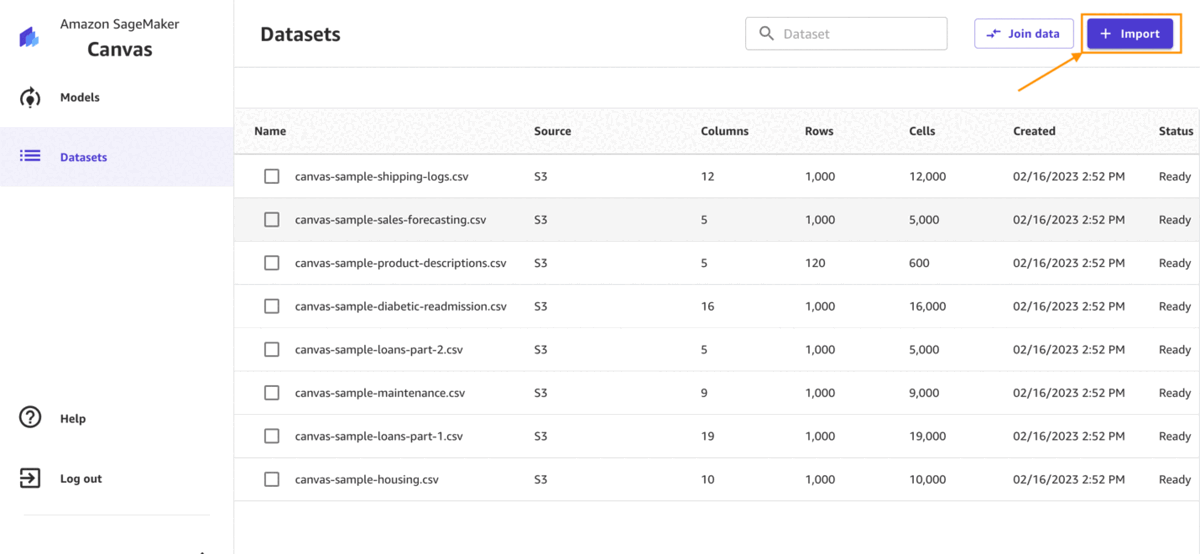
Task: Focus the Dataset search field
Action: (846, 33)
